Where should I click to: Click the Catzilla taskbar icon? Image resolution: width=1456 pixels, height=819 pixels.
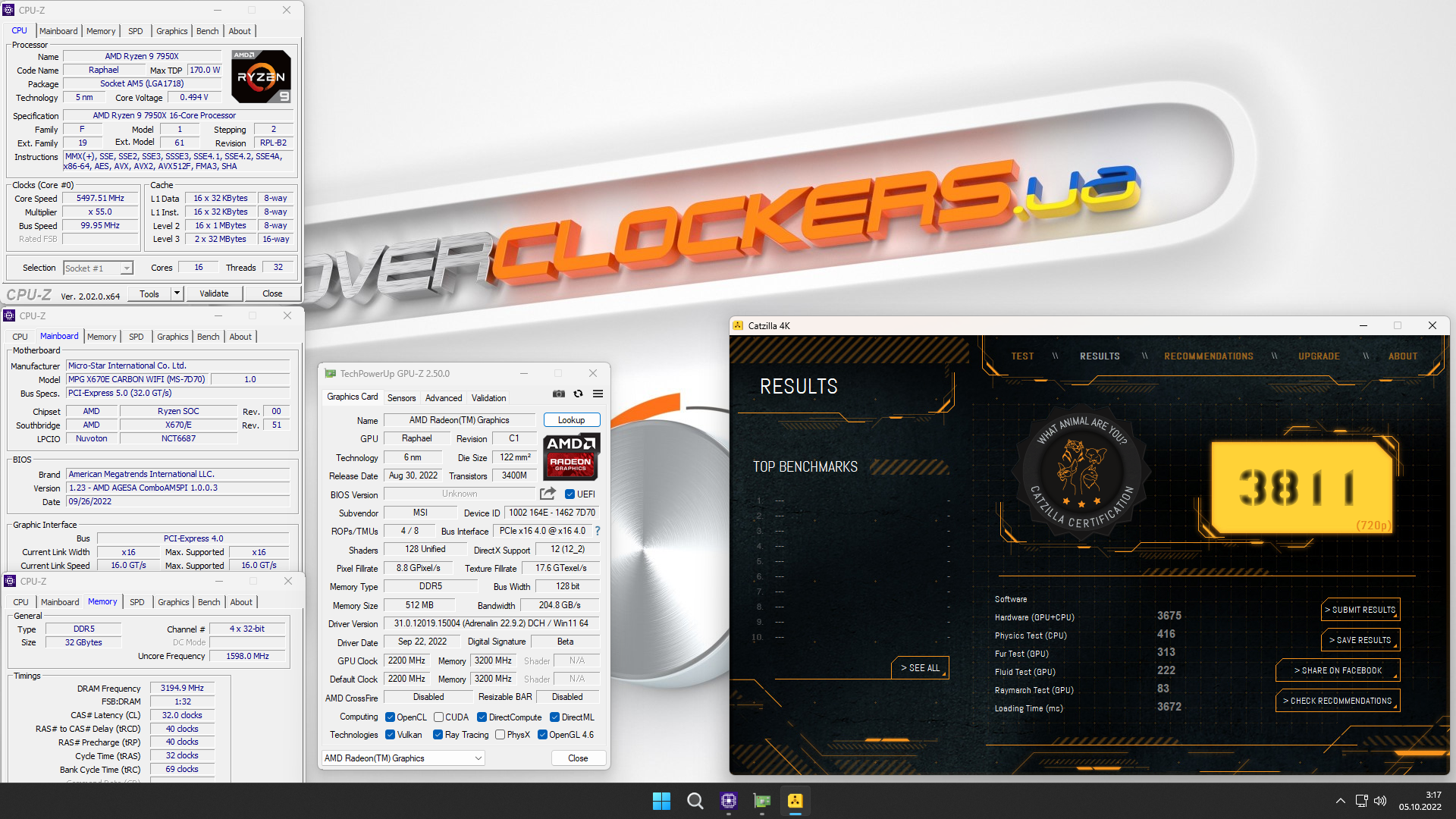tap(795, 801)
